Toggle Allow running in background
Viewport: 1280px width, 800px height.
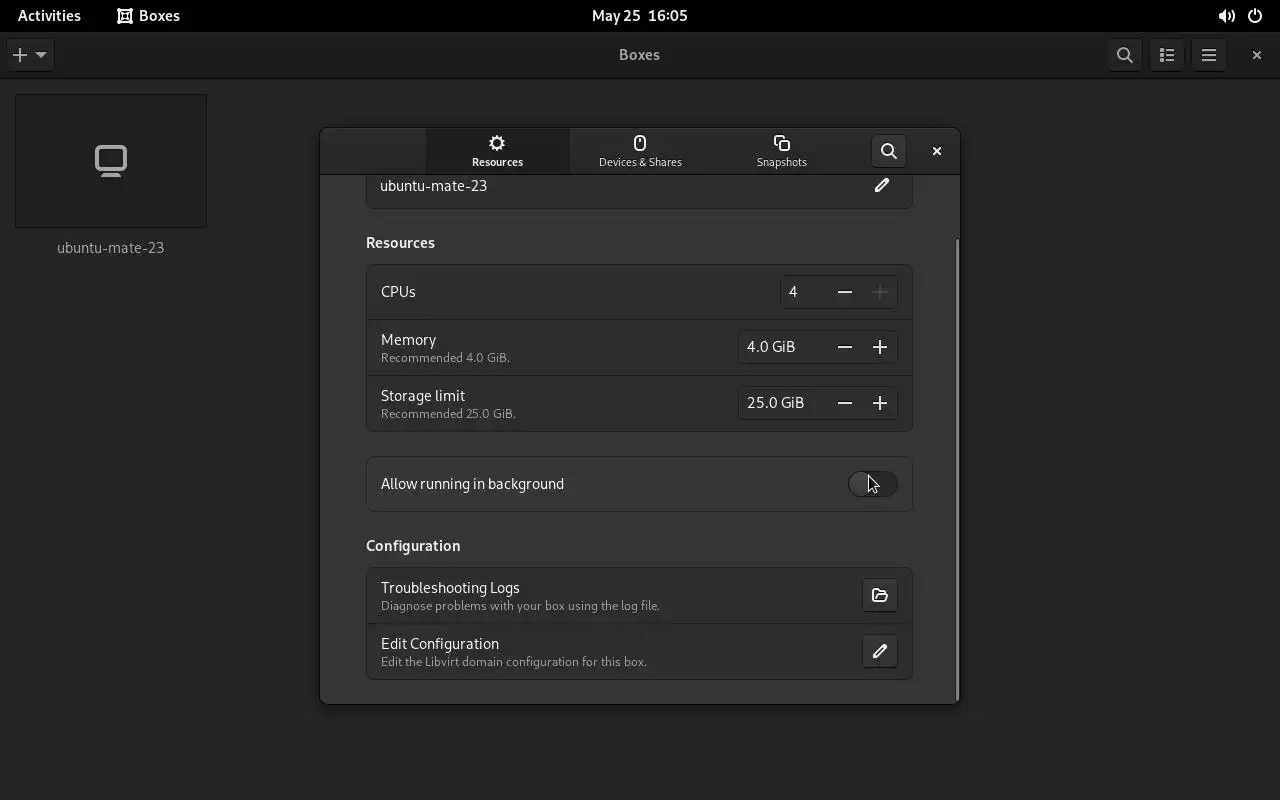coord(873,484)
